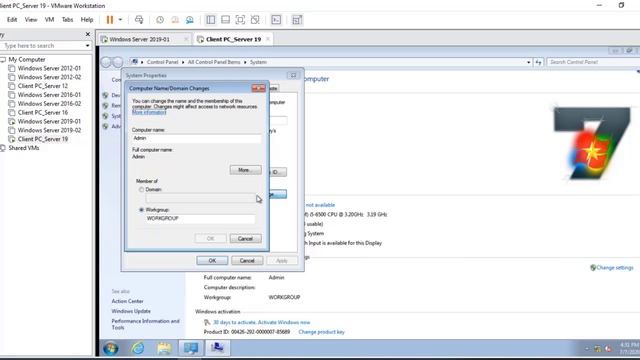This screenshot has width=640, height=360.
Task: Open the Edit menu
Action: tap(12, 20)
